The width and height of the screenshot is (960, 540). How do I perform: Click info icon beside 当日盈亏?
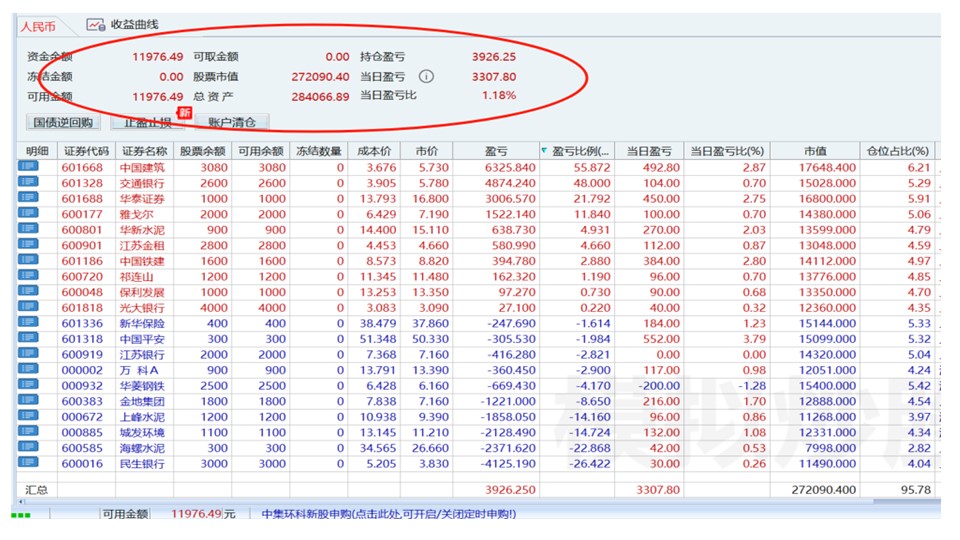coord(427,77)
